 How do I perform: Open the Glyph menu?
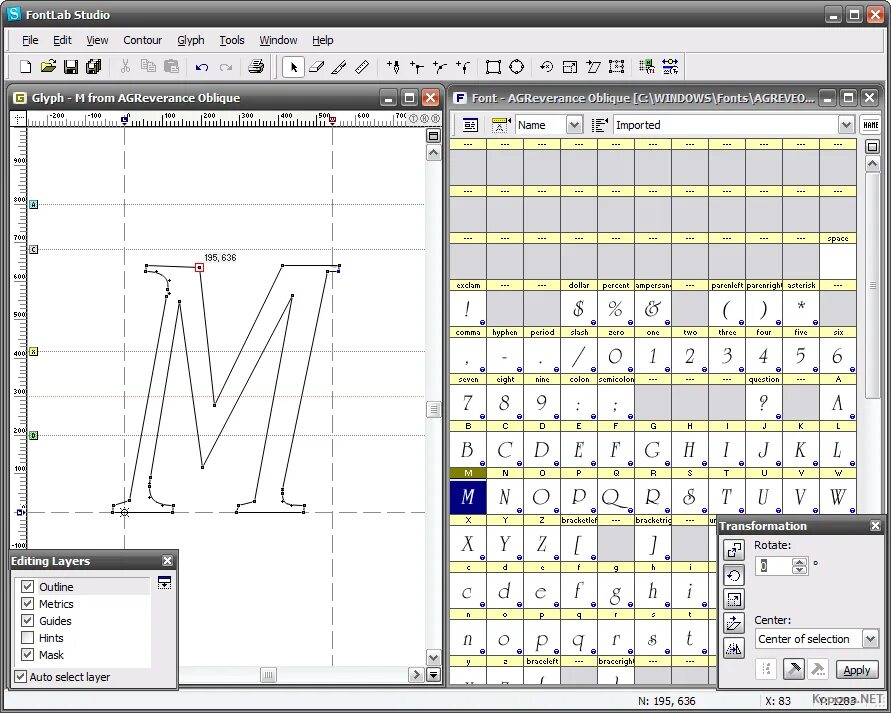(x=190, y=40)
